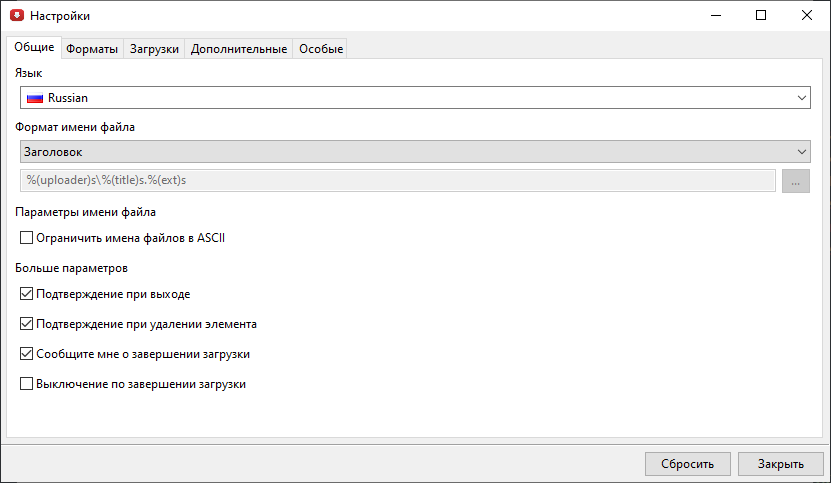Click the Закрыть button
The image size is (831, 483).
[780, 464]
